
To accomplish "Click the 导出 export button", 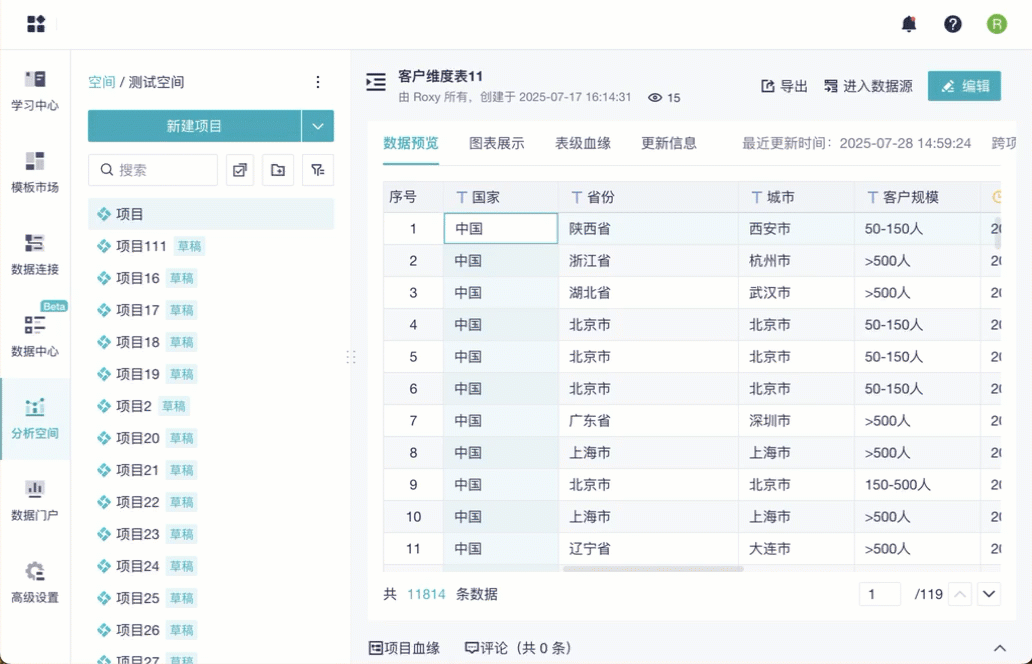I will point(785,86).
